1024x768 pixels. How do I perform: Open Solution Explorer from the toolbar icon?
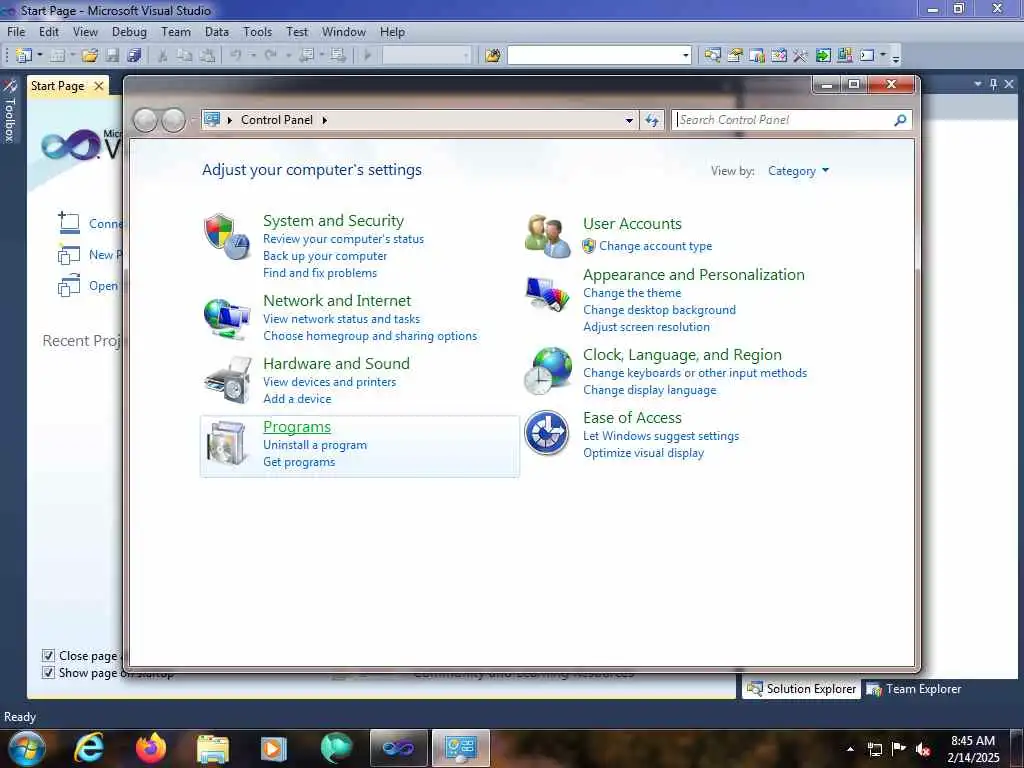(712, 56)
